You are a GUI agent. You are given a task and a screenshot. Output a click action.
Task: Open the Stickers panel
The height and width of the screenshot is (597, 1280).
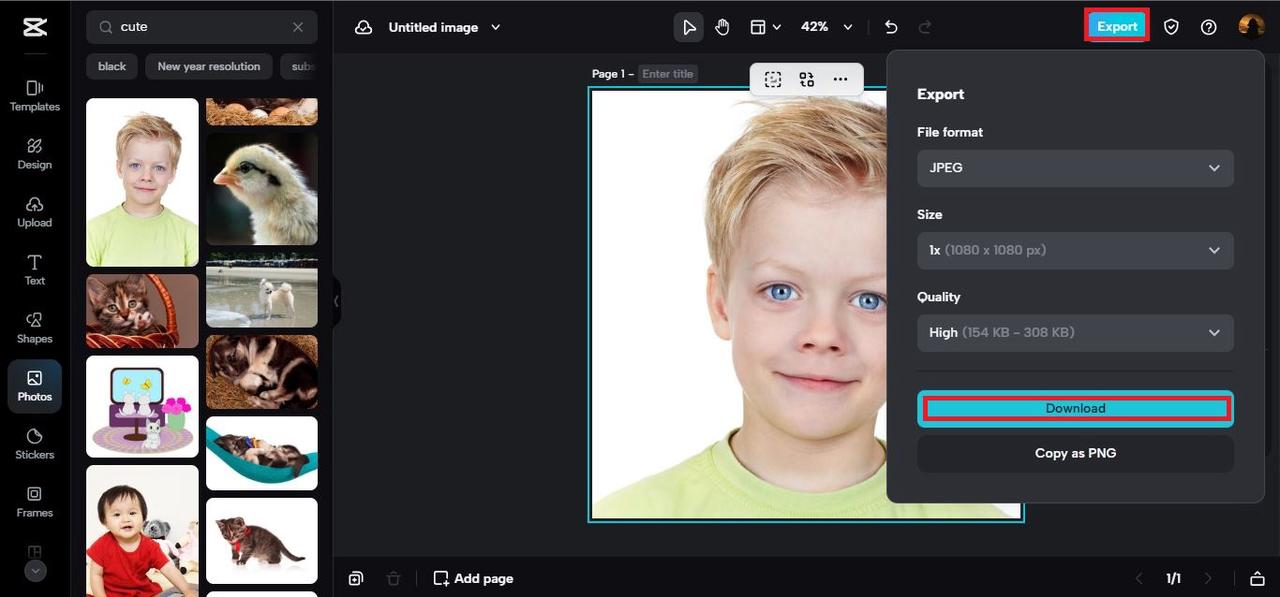click(x=35, y=444)
